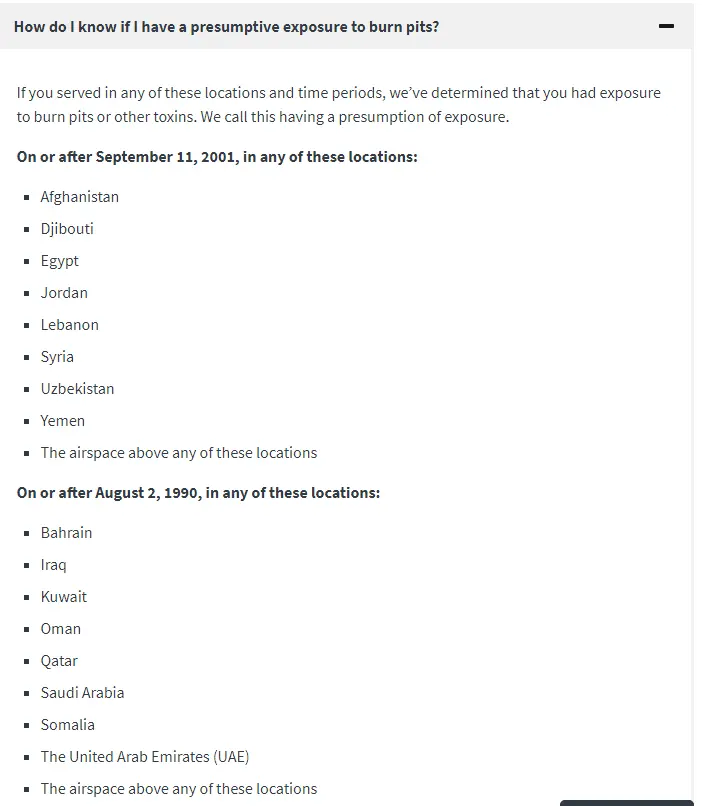This screenshot has width=702, height=806.
Task: Click the Egypt list entry
Action: [x=59, y=261]
